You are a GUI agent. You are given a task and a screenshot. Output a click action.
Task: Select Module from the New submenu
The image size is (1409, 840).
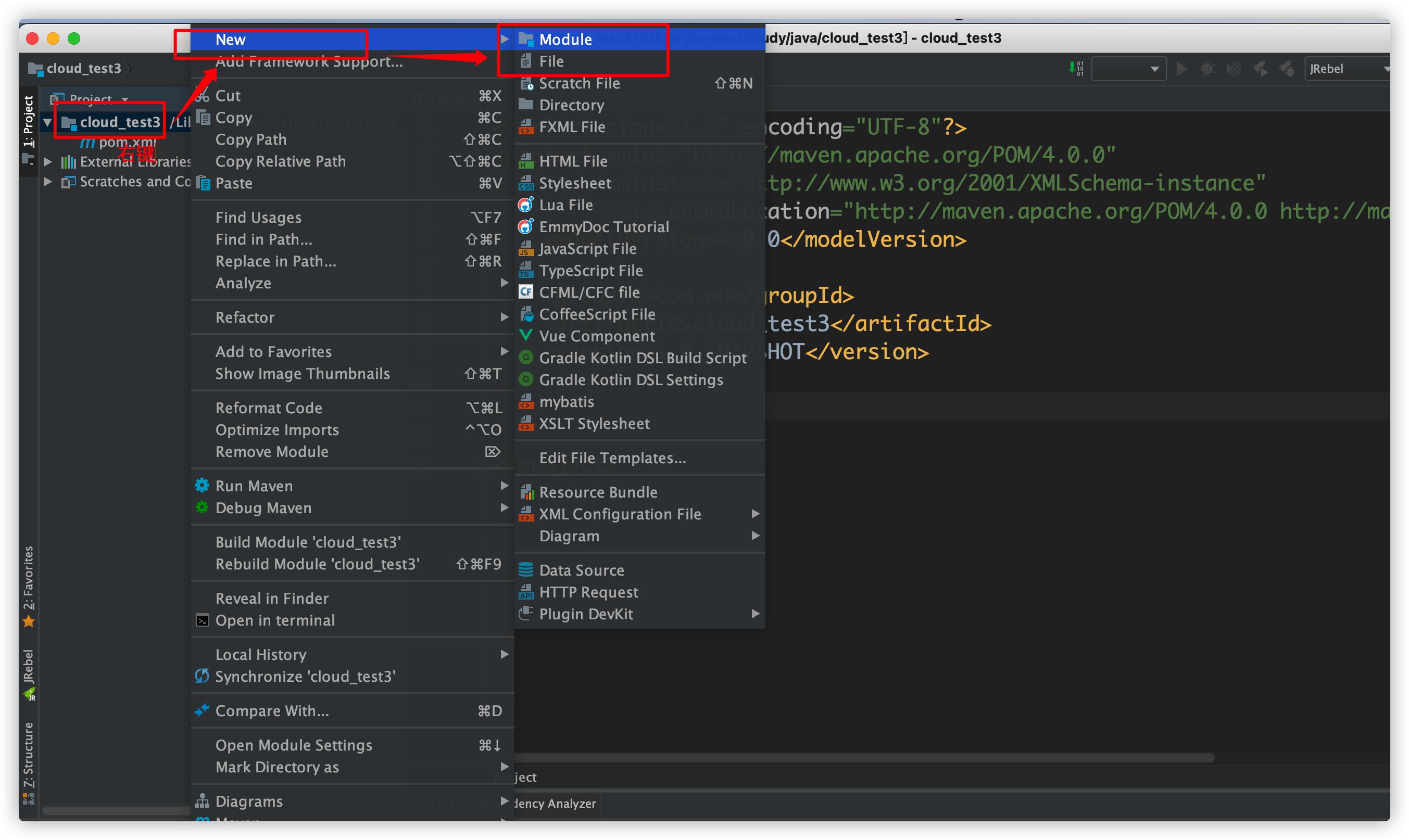640,39
